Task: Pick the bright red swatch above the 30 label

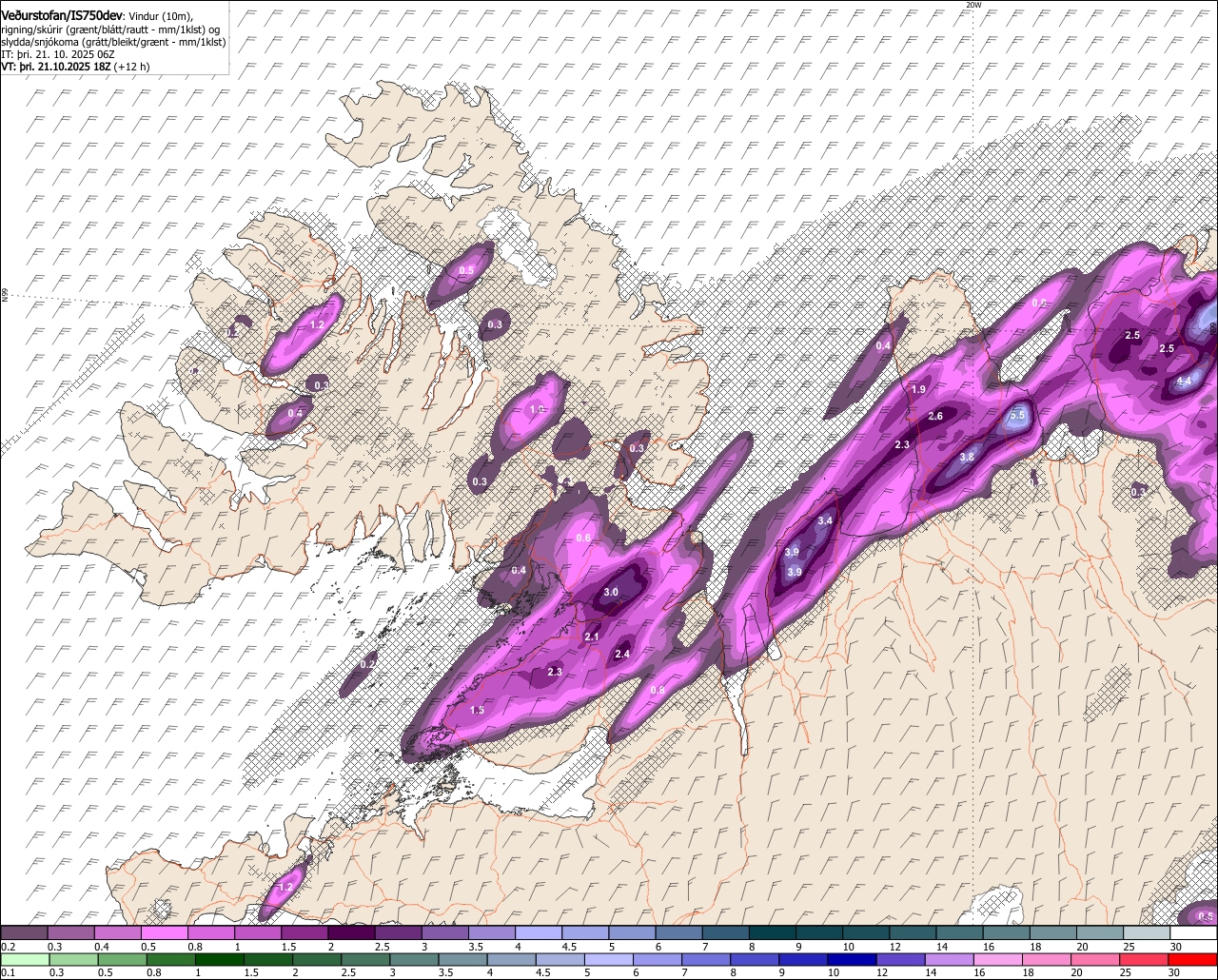Action: point(1192,960)
